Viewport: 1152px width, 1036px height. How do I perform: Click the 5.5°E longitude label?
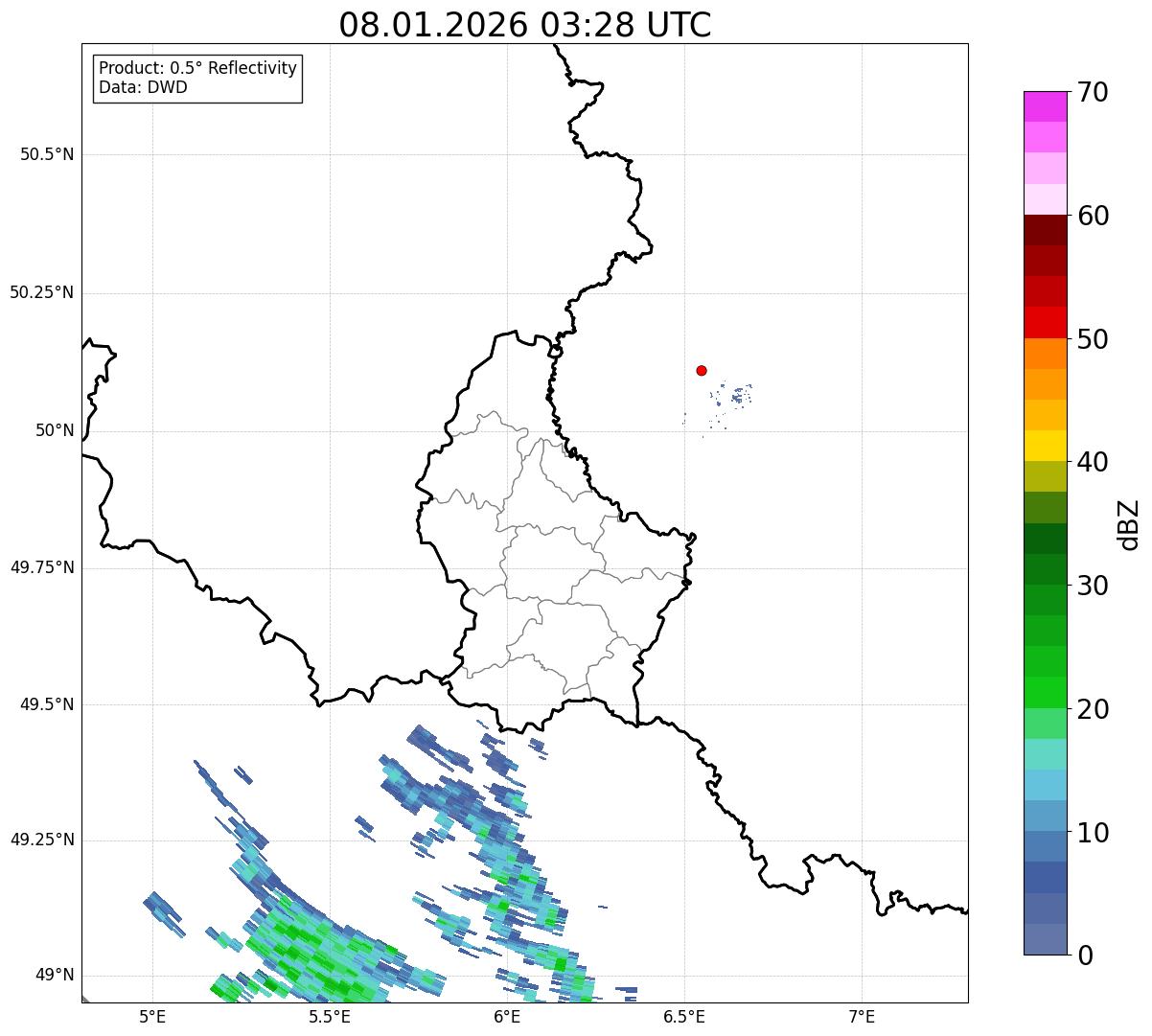point(330,1016)
